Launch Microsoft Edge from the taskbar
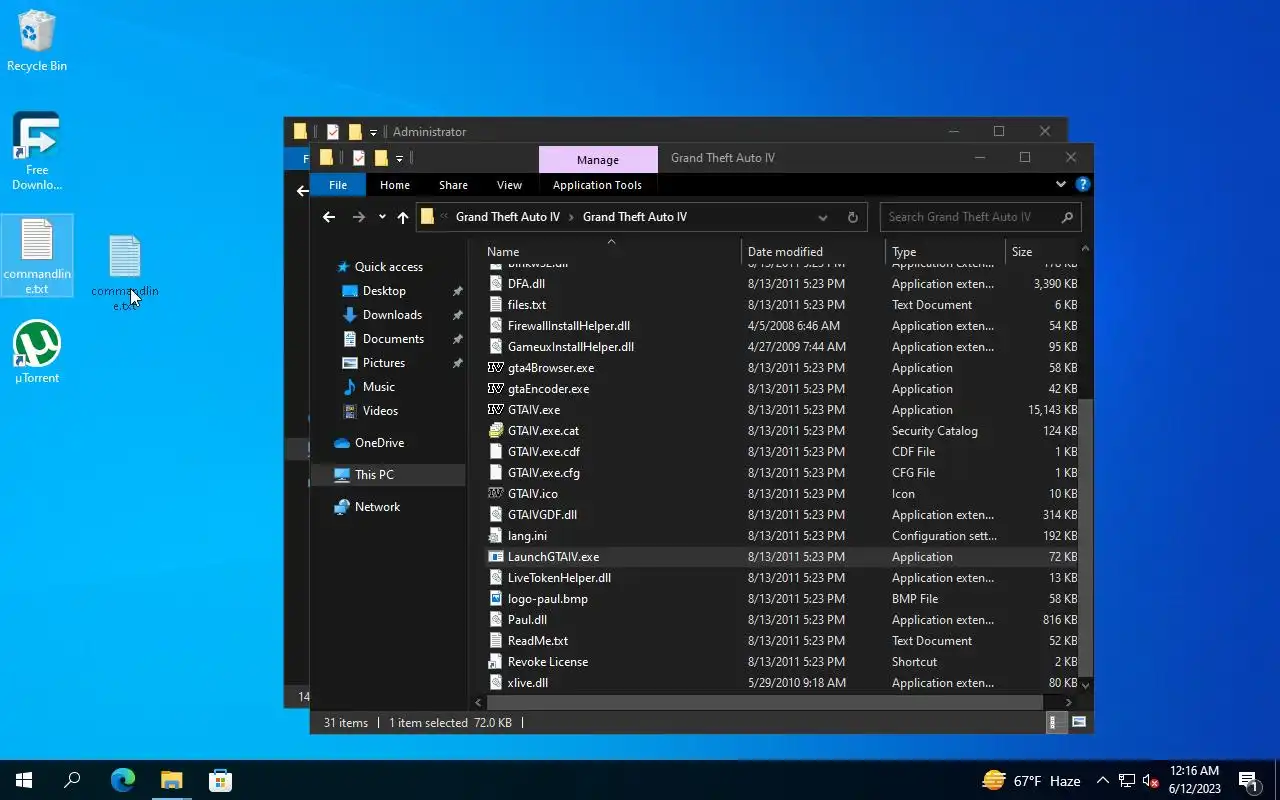Screen dimensions: 1280x800 point(122,780)
